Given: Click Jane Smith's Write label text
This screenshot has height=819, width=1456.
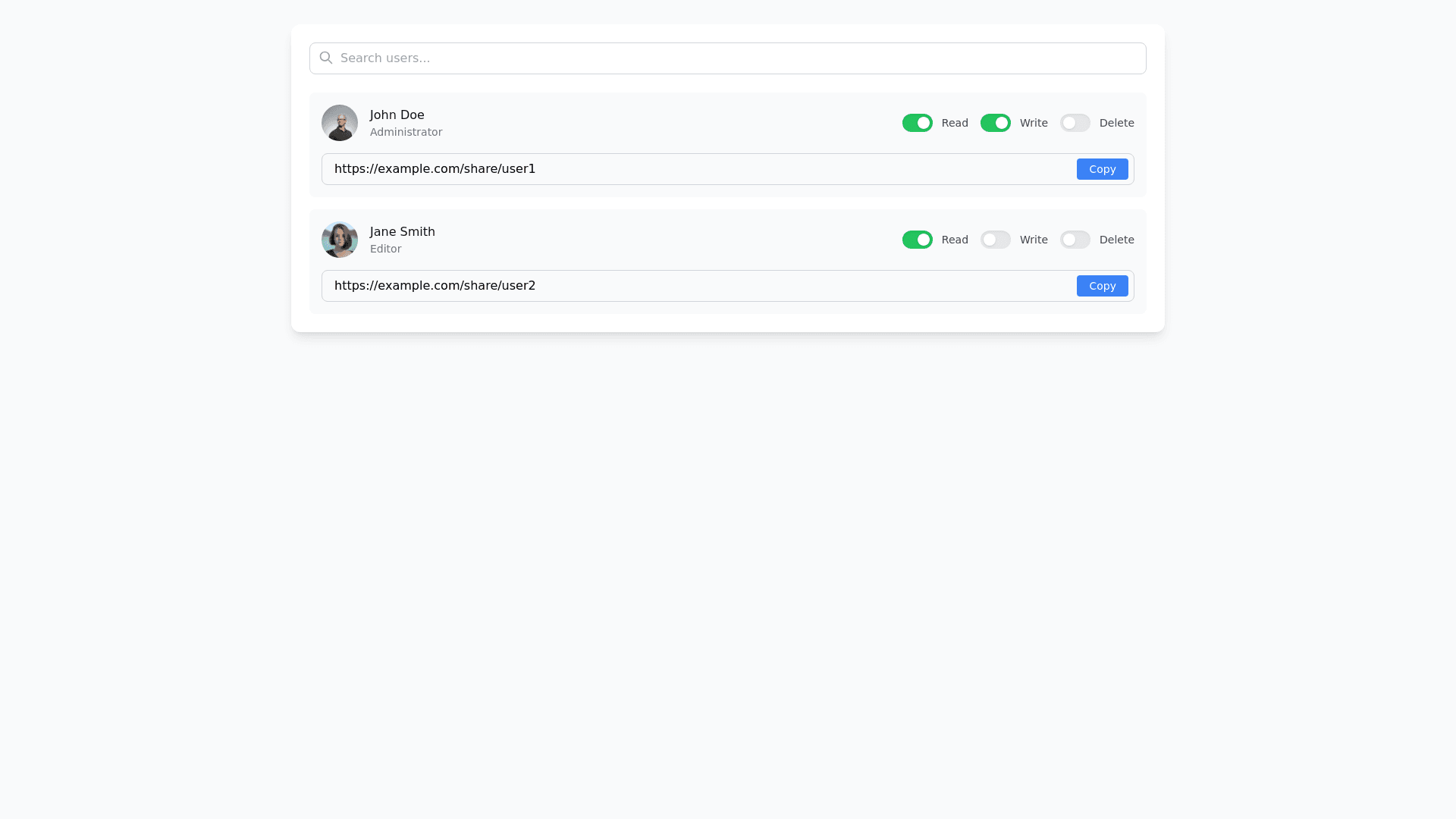Looking at the screenshot, I should point(1033,240).
